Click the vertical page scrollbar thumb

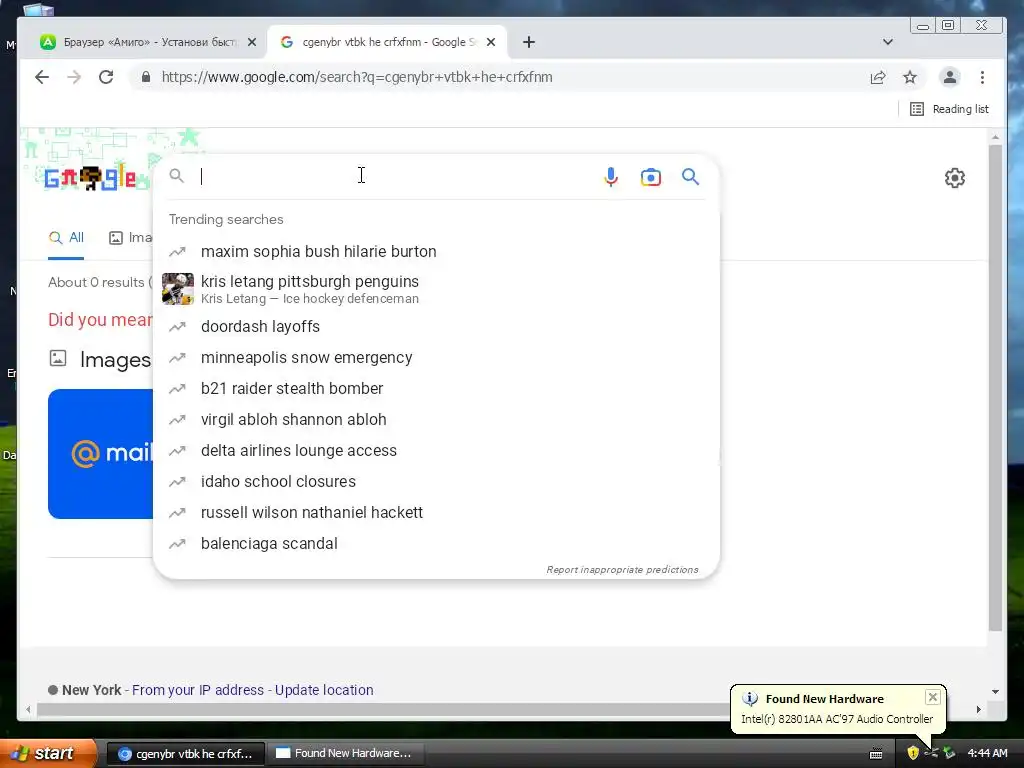coord(995,388)
